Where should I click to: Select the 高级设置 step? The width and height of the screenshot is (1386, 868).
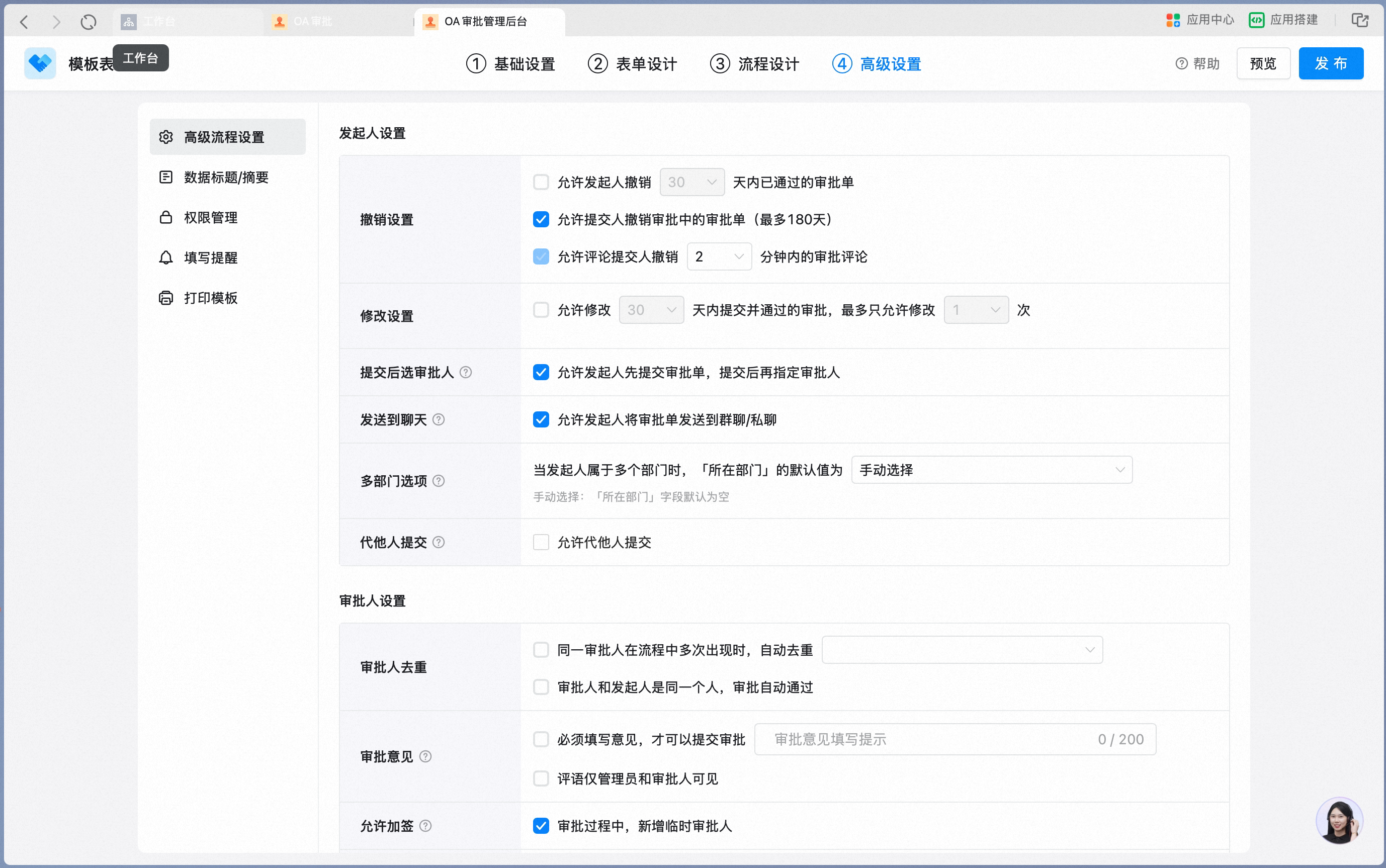click(x=877, y=64)
